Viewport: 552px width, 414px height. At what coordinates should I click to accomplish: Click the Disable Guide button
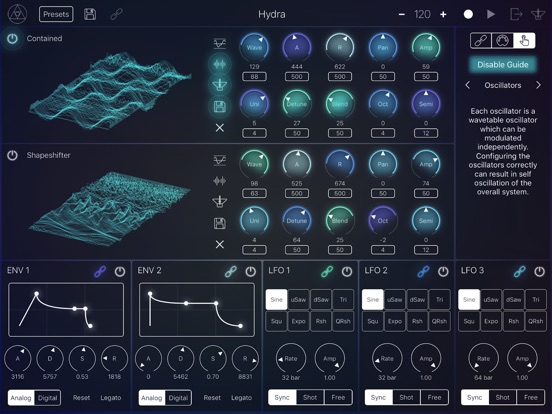503,65
